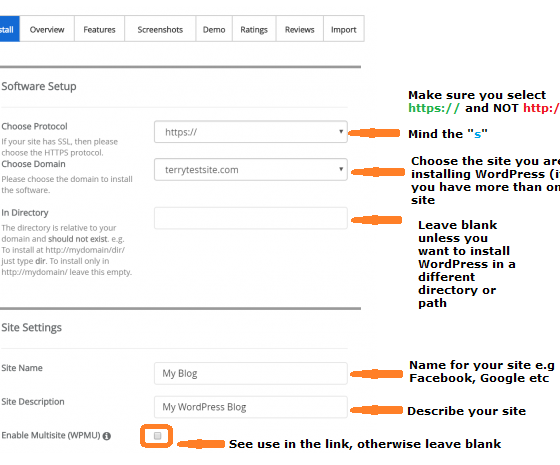The image size is (560, 465).
Task: Open the Choose Protocol dropdown
Action: click(251, 132)
